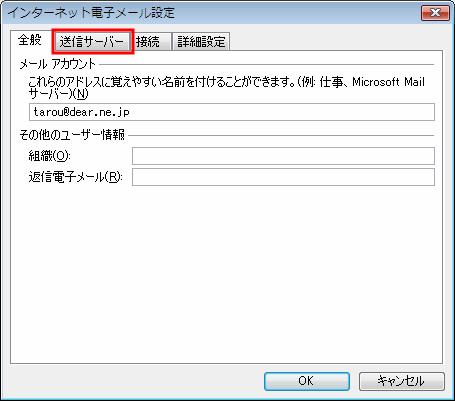Image resolution: width=455 pixels, height=401 pixels.
Task: Dismiss the dialog with キャンセル
Action: (x=402, y=381)
